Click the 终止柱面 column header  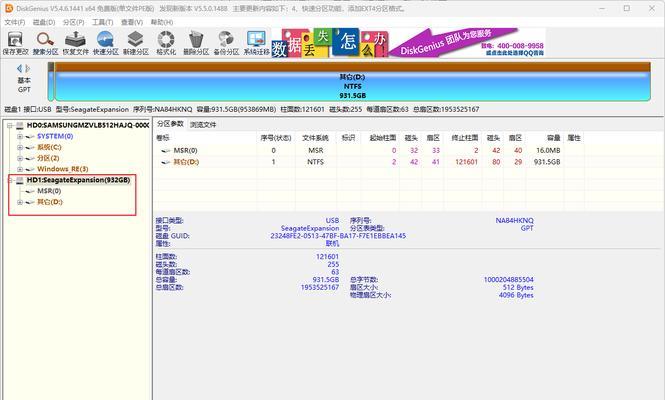point(464,138)
